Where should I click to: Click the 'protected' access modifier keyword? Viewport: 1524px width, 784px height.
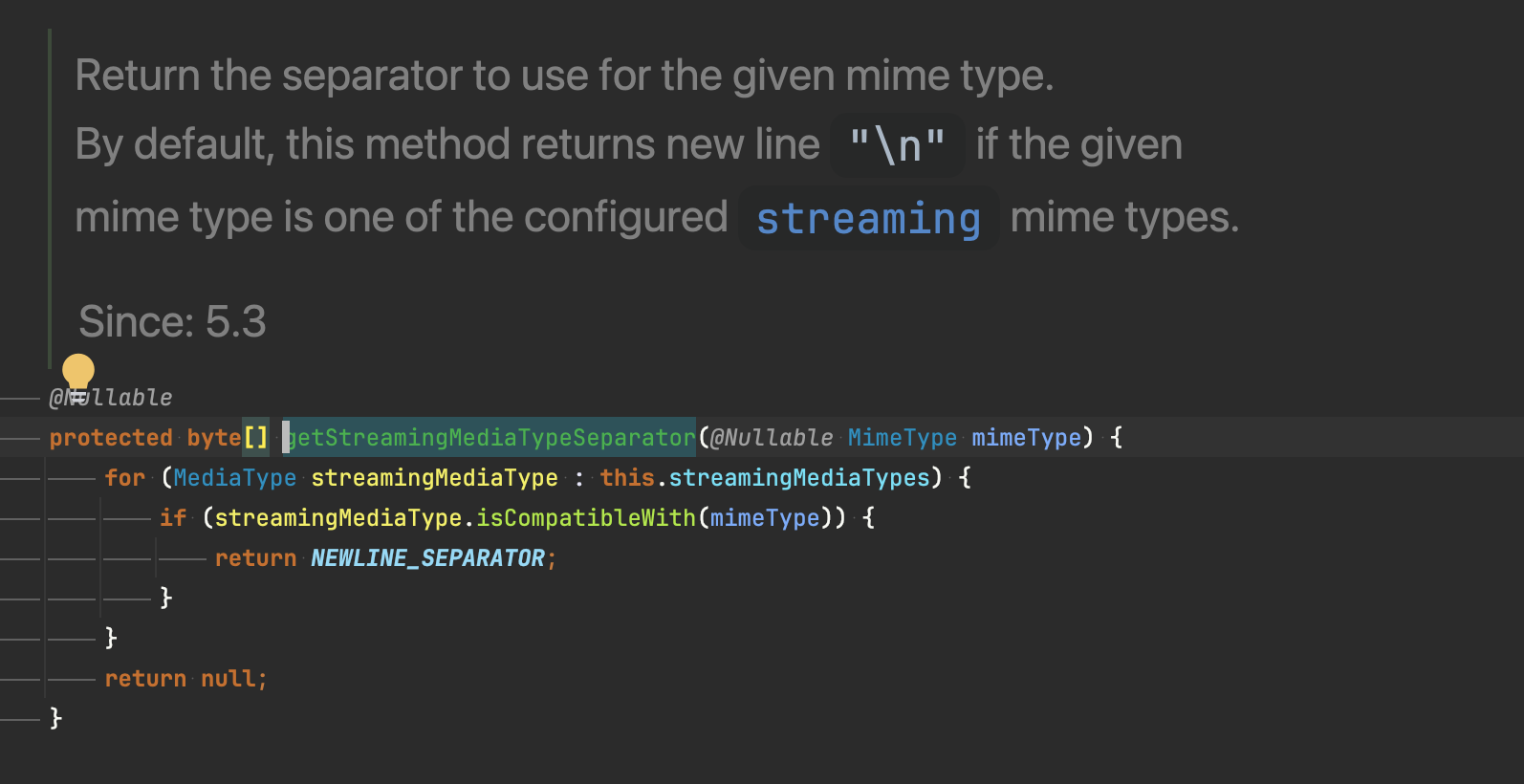[111, 438]
